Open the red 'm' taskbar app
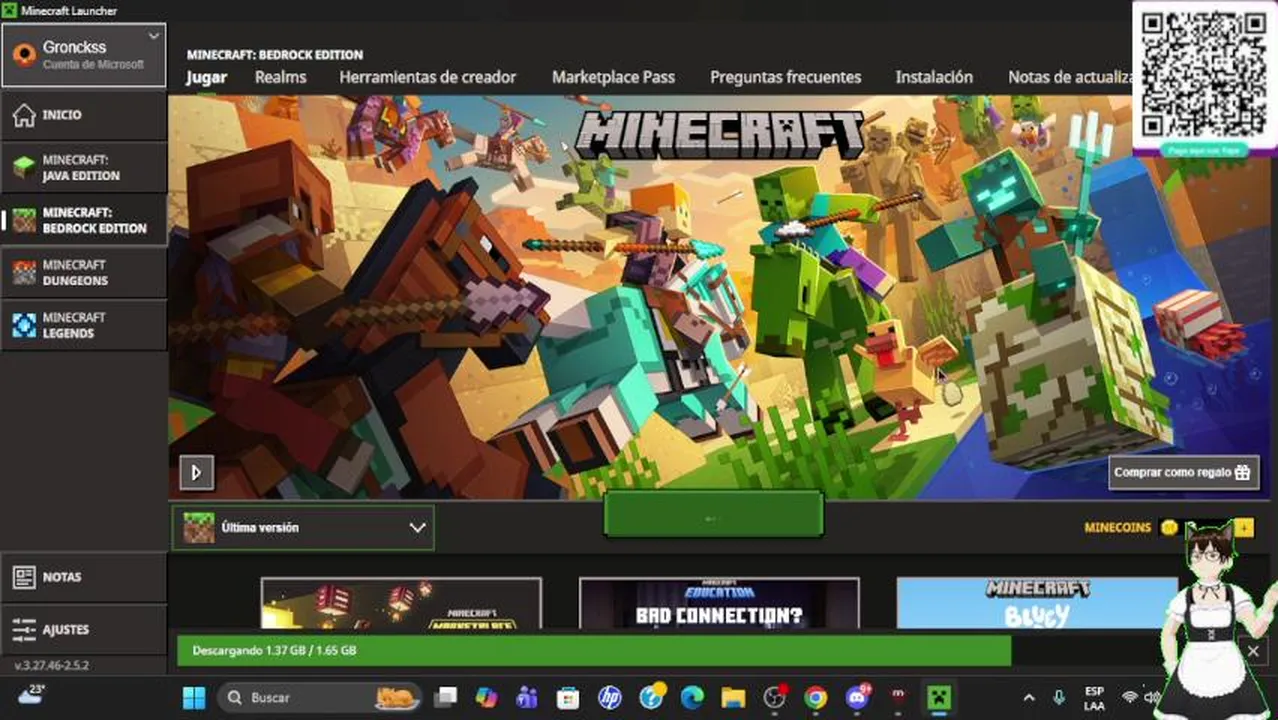1278x720 pixels. tap(898, 697)
